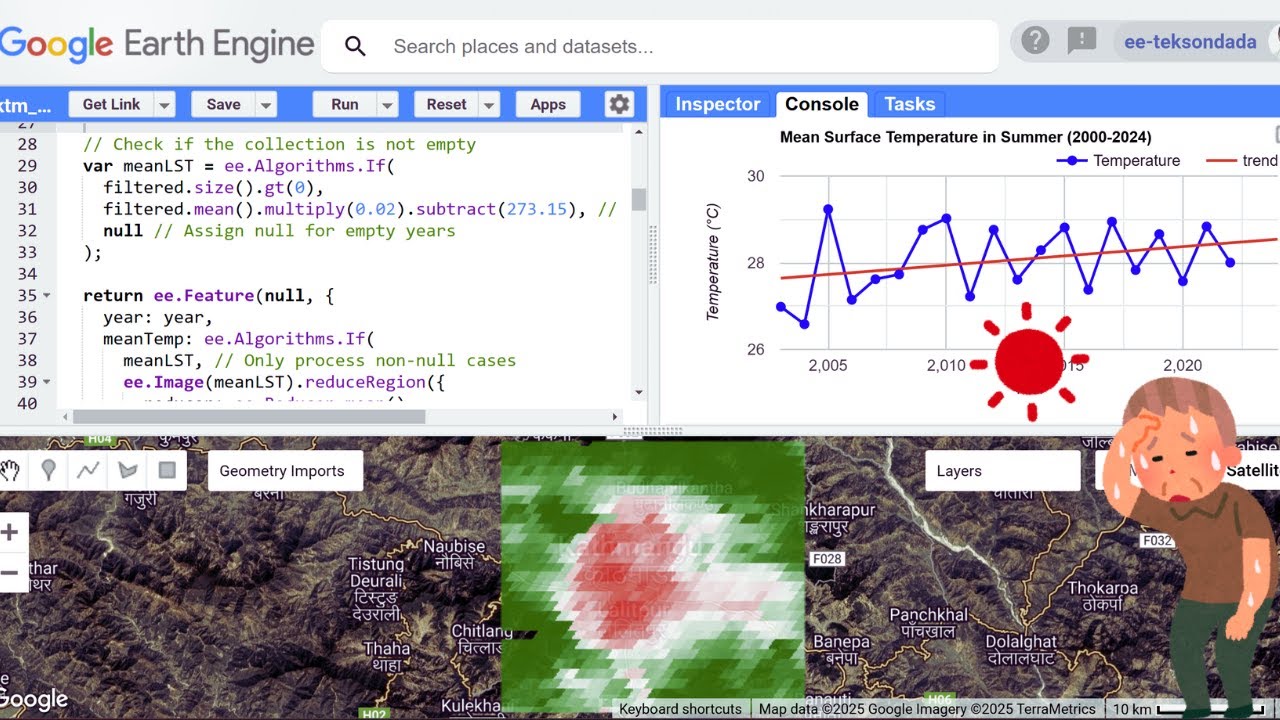Switch to the Console tab

(x=821, y=104)
